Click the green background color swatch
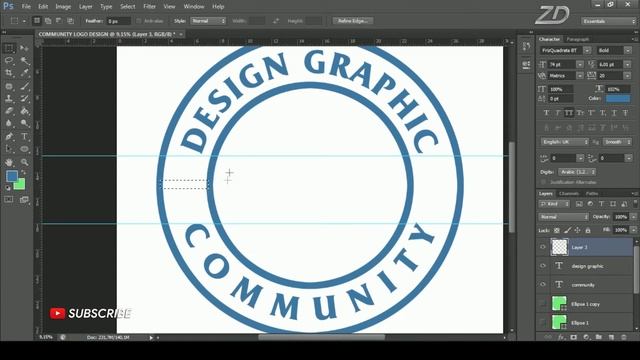Viewport: 640px width, 360px height. [20, 185]
